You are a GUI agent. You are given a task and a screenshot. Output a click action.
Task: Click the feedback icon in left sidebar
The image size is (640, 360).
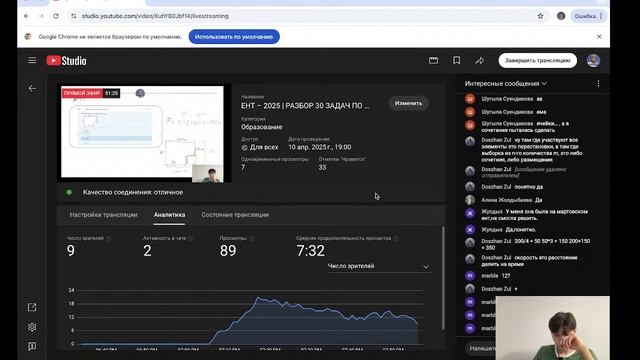tap(32, 346)
